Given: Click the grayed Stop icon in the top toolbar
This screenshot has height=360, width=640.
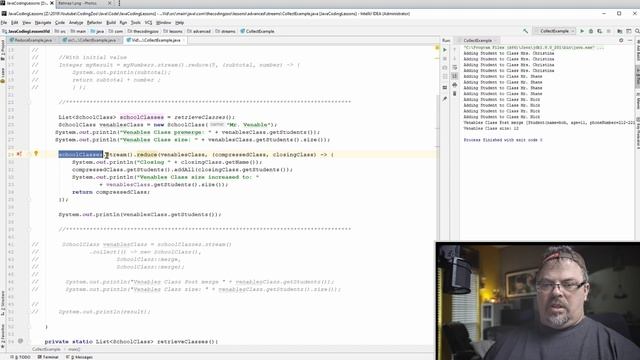Looking at the screenshot, I should (609, 31).
